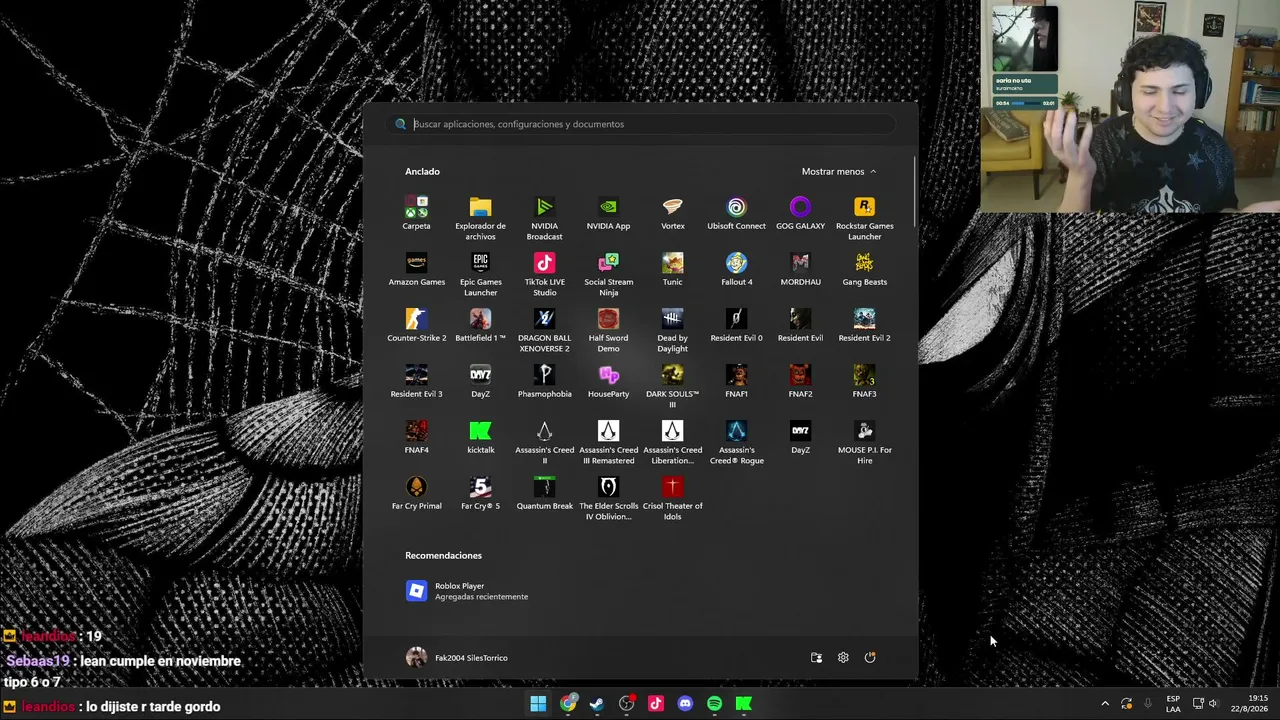The width and height of the screenshot is (1280, 720).
Task: Switch the ESP LAA input language
Action: click(x=1173, y=704)
